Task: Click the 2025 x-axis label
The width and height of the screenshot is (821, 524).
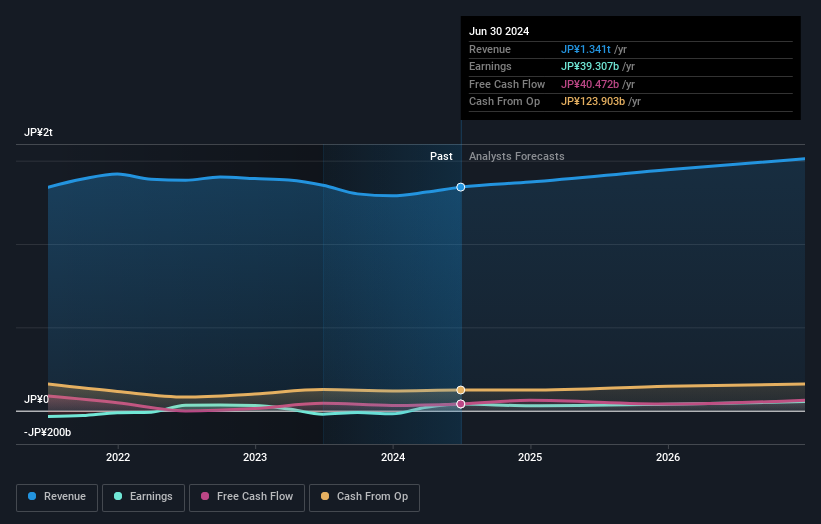Action: 530,457
